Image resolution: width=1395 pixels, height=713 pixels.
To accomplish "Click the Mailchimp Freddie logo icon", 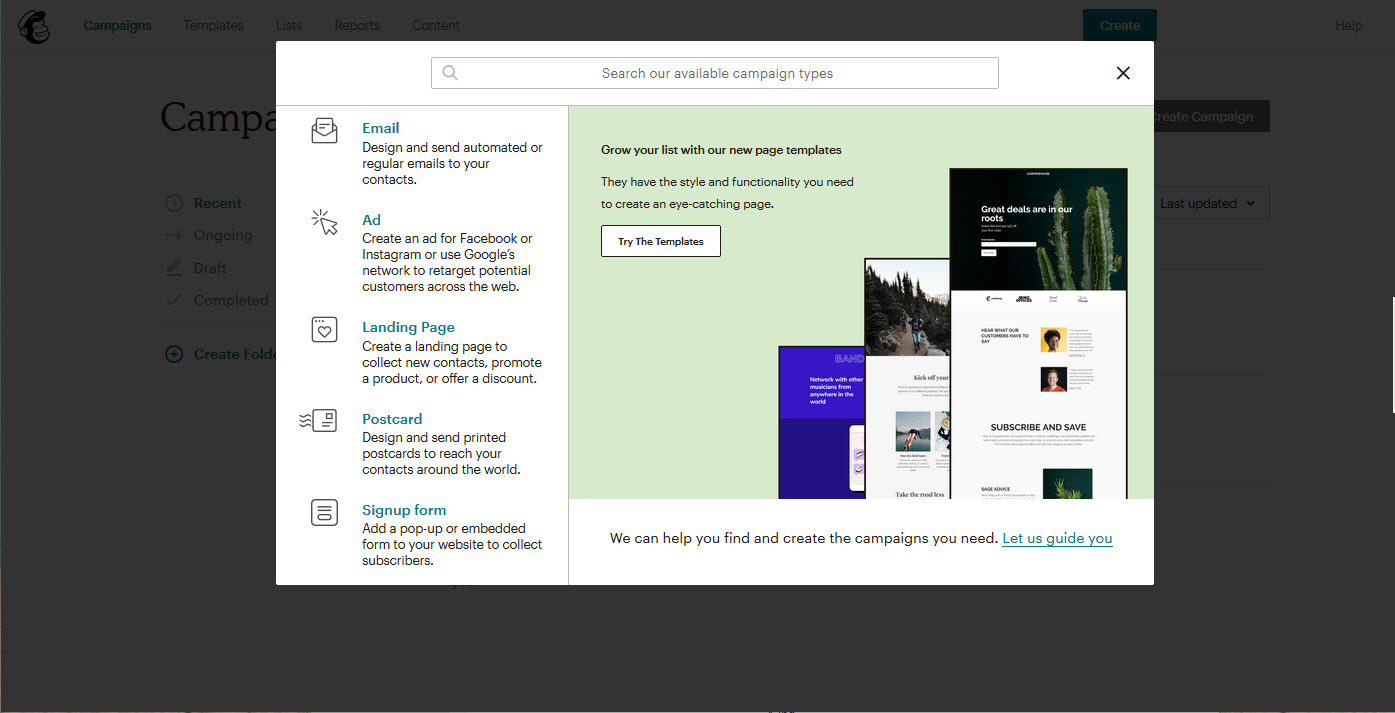I will point(33,26).
